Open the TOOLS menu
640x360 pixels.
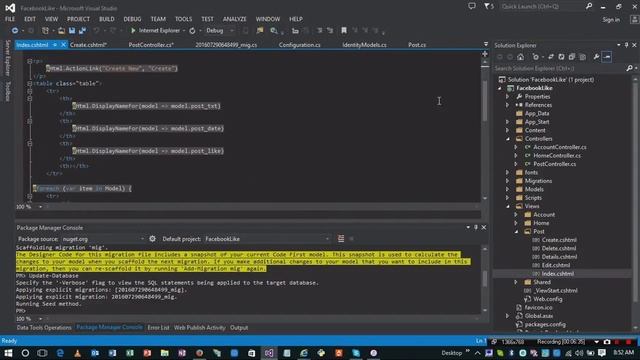pos(183,19)
